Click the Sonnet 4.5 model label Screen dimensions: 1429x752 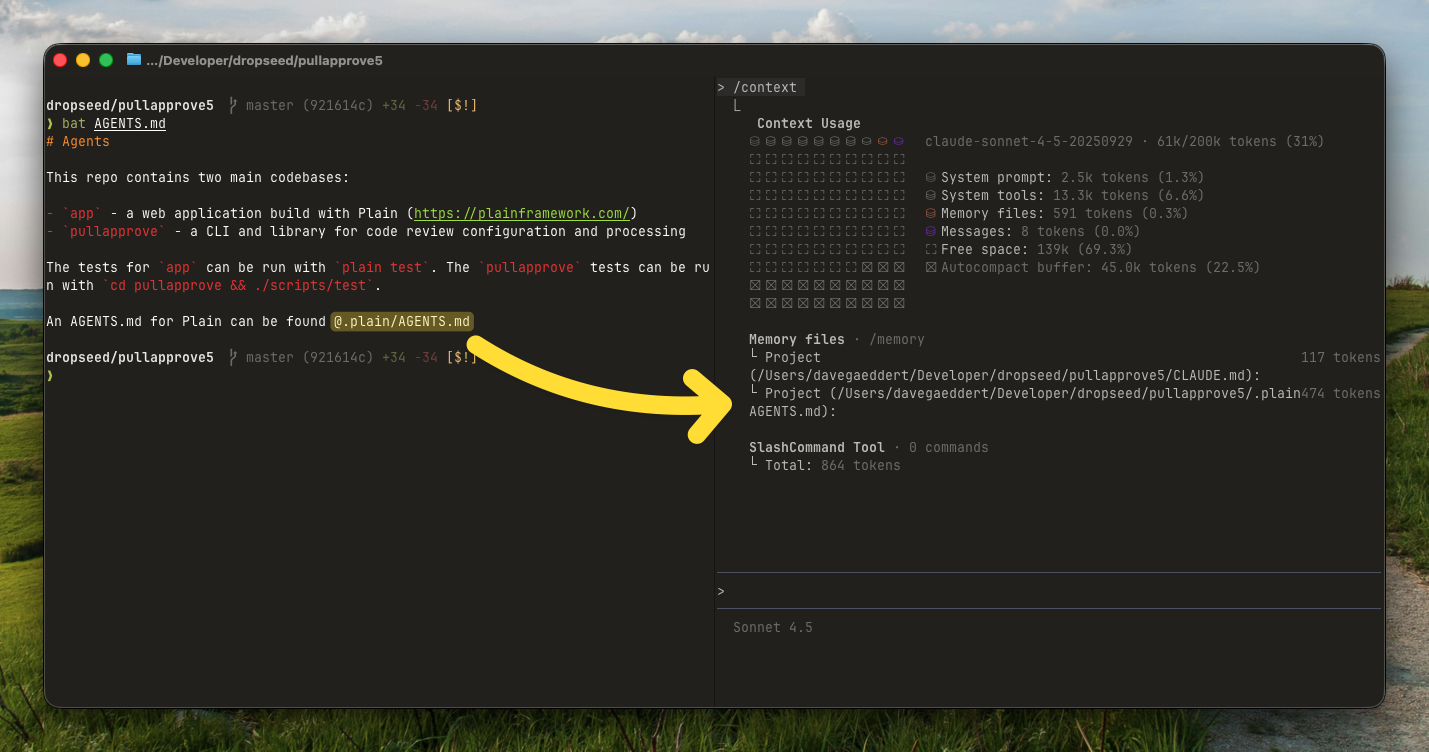click(x=772, y=628)
